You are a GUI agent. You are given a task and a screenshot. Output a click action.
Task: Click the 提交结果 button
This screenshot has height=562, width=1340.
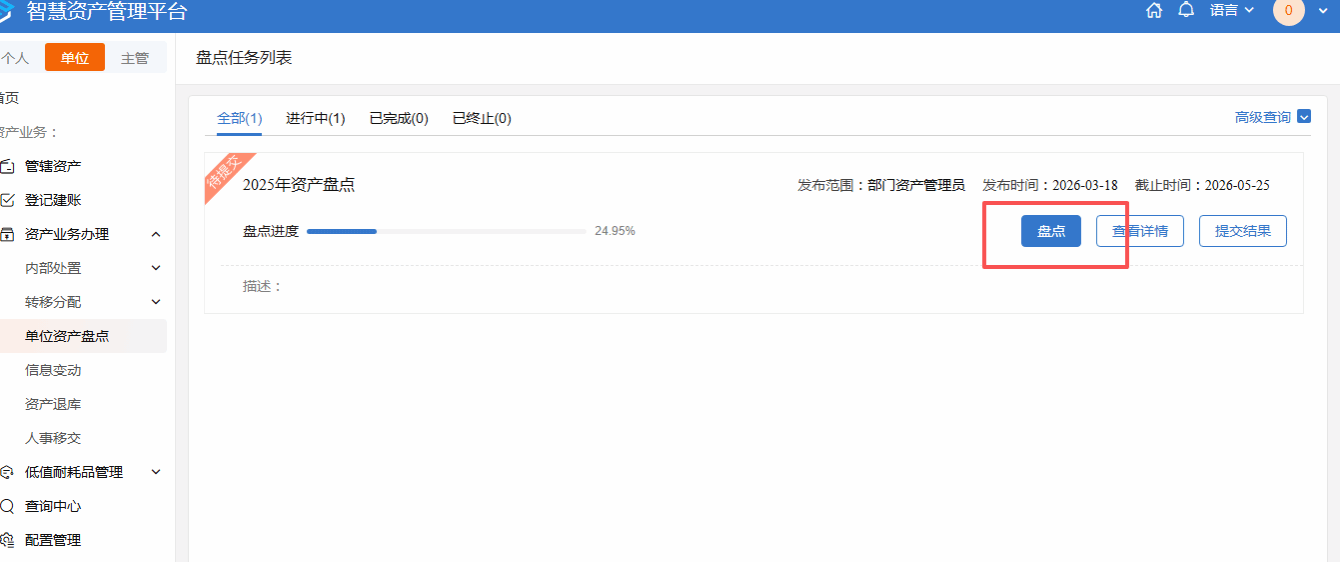(1242, 231)
